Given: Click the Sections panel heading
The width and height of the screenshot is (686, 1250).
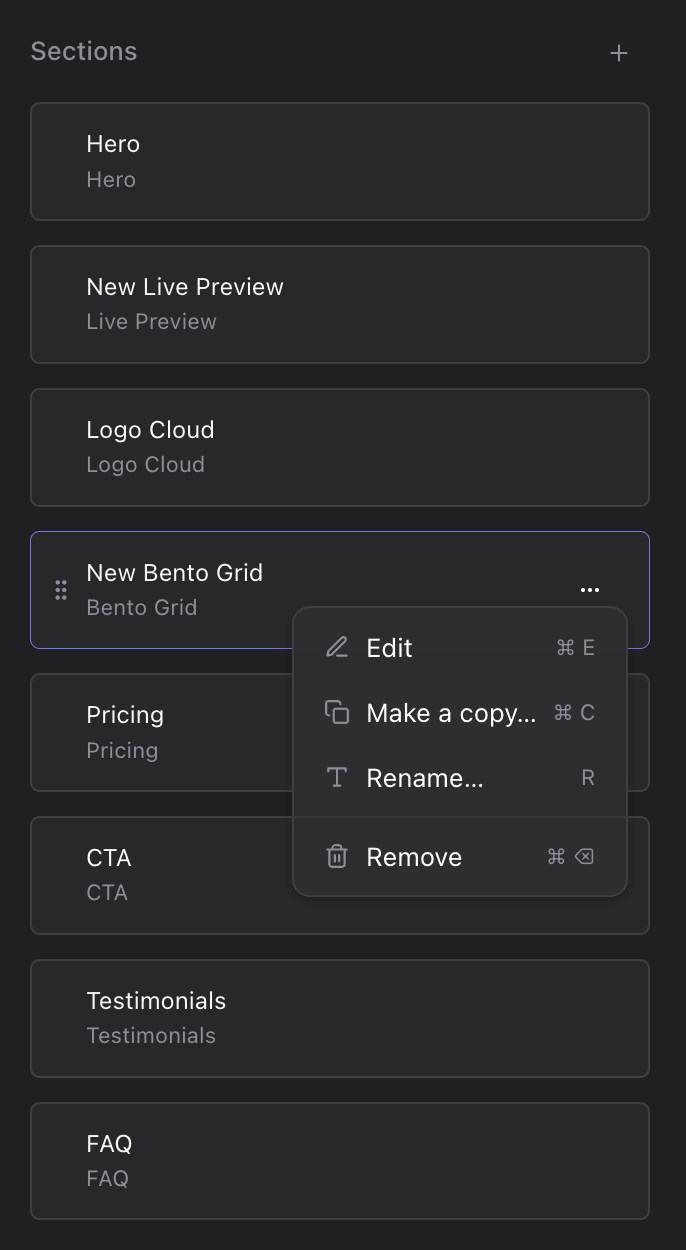Looking at the screenshot, I should click(x=84, y=52).
